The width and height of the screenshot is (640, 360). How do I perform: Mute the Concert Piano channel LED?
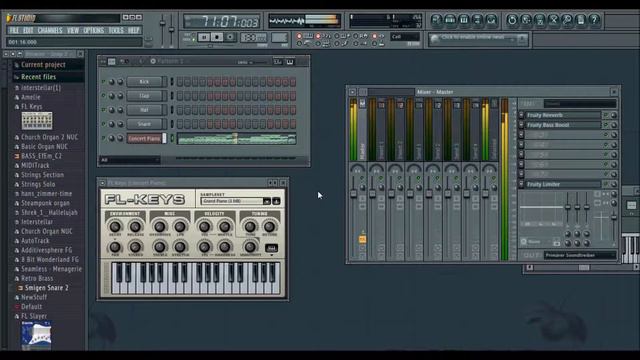(103, 138)
